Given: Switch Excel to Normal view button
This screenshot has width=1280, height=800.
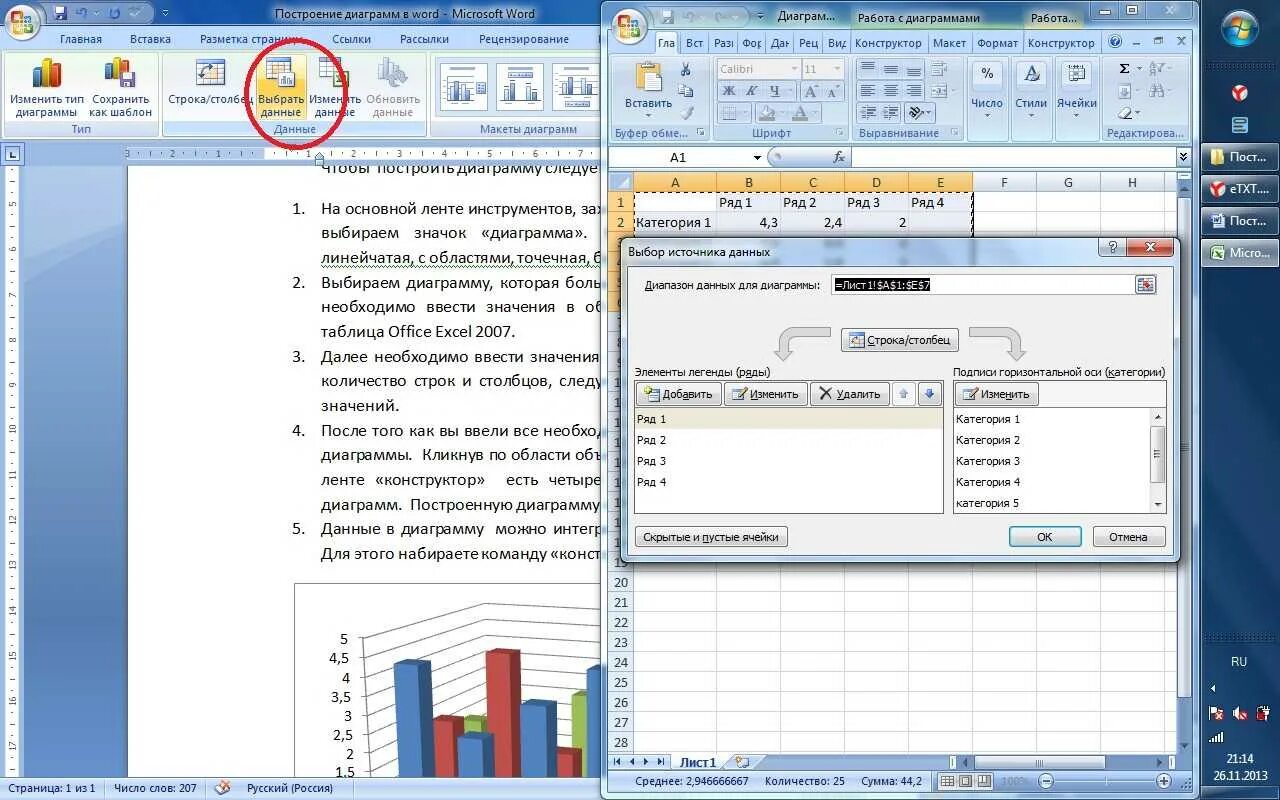Looking at the screenshot, I should (x=948, y=781).
